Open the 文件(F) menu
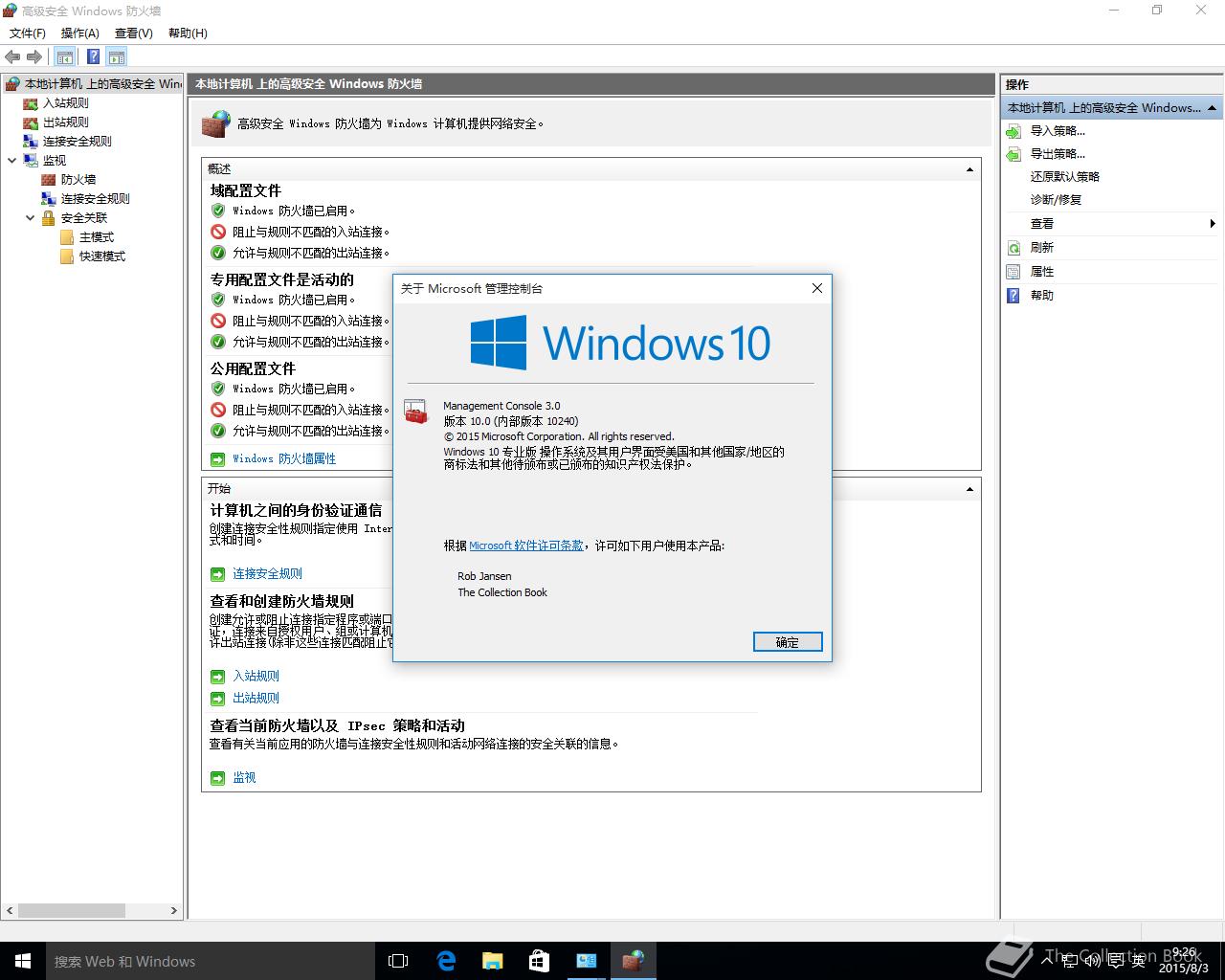1225x980 pixels. [x=28, y=33]
